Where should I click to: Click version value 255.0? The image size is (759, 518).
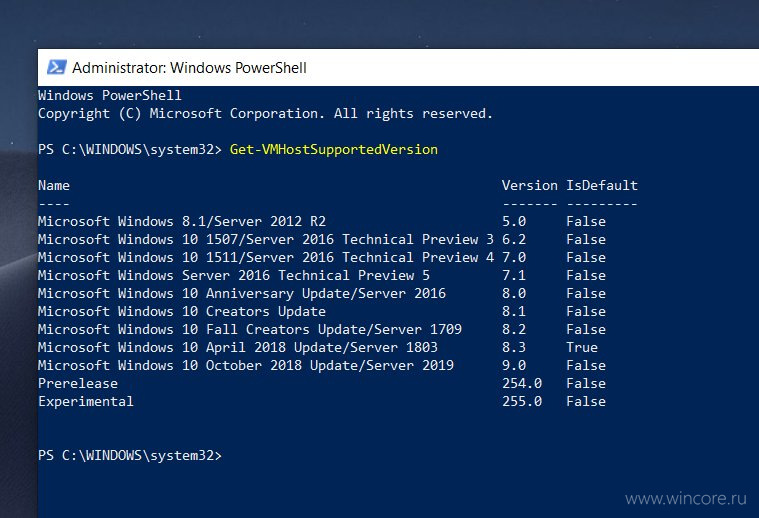[522, 401]
